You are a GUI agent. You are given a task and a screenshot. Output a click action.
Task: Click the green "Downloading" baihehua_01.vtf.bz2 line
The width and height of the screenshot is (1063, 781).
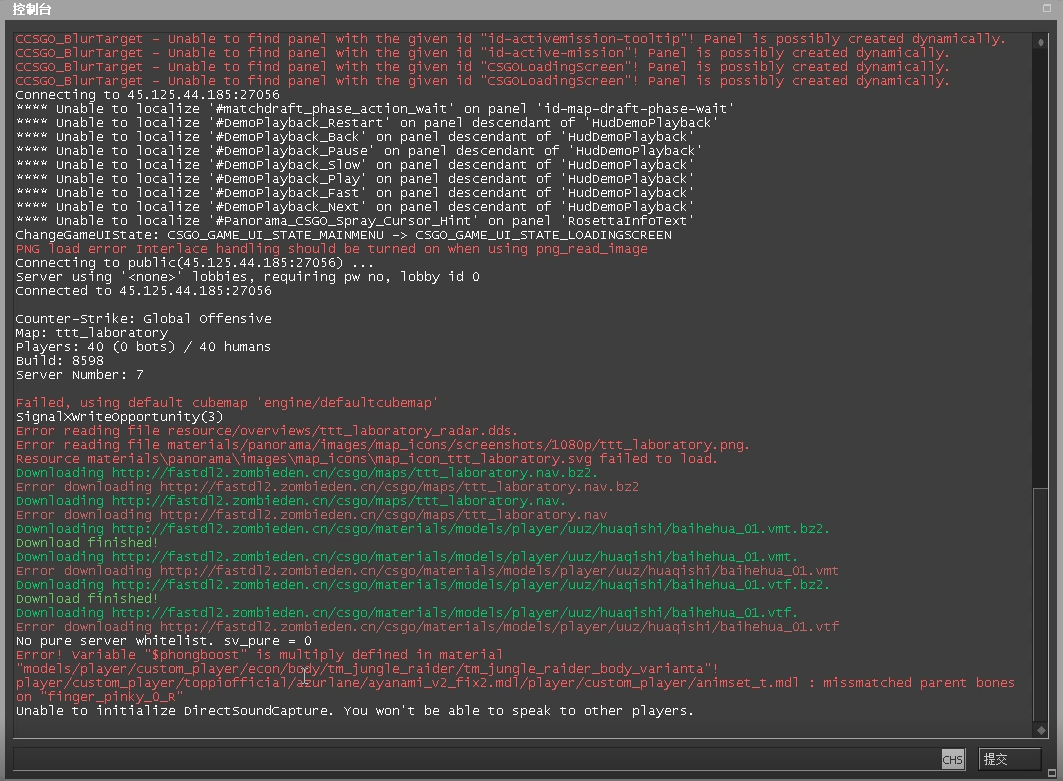coord(422,584)
